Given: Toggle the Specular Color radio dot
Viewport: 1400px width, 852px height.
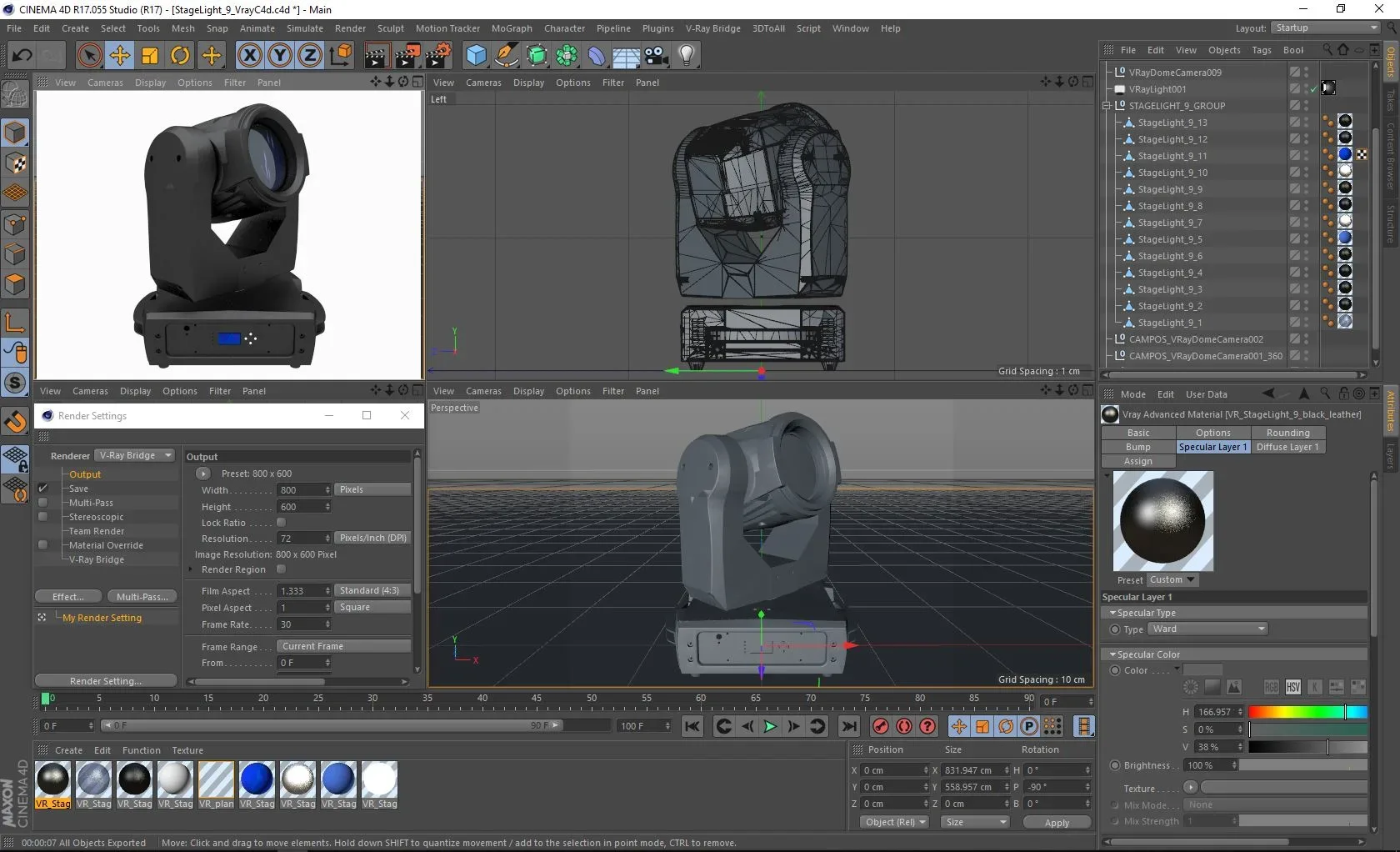Looking at the screenshot, I should point(1115,670).
